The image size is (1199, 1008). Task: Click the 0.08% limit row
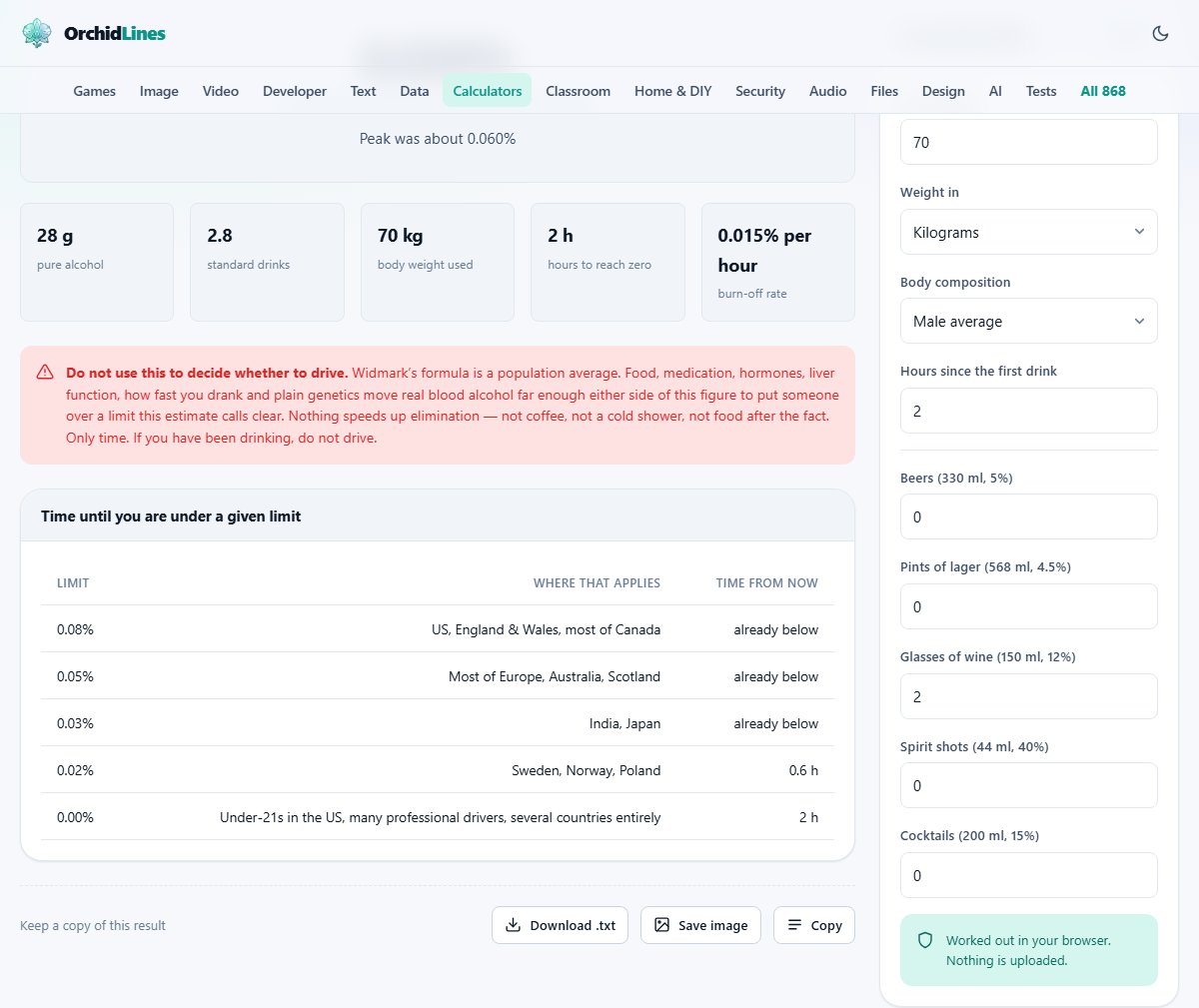tap(438, 629)
